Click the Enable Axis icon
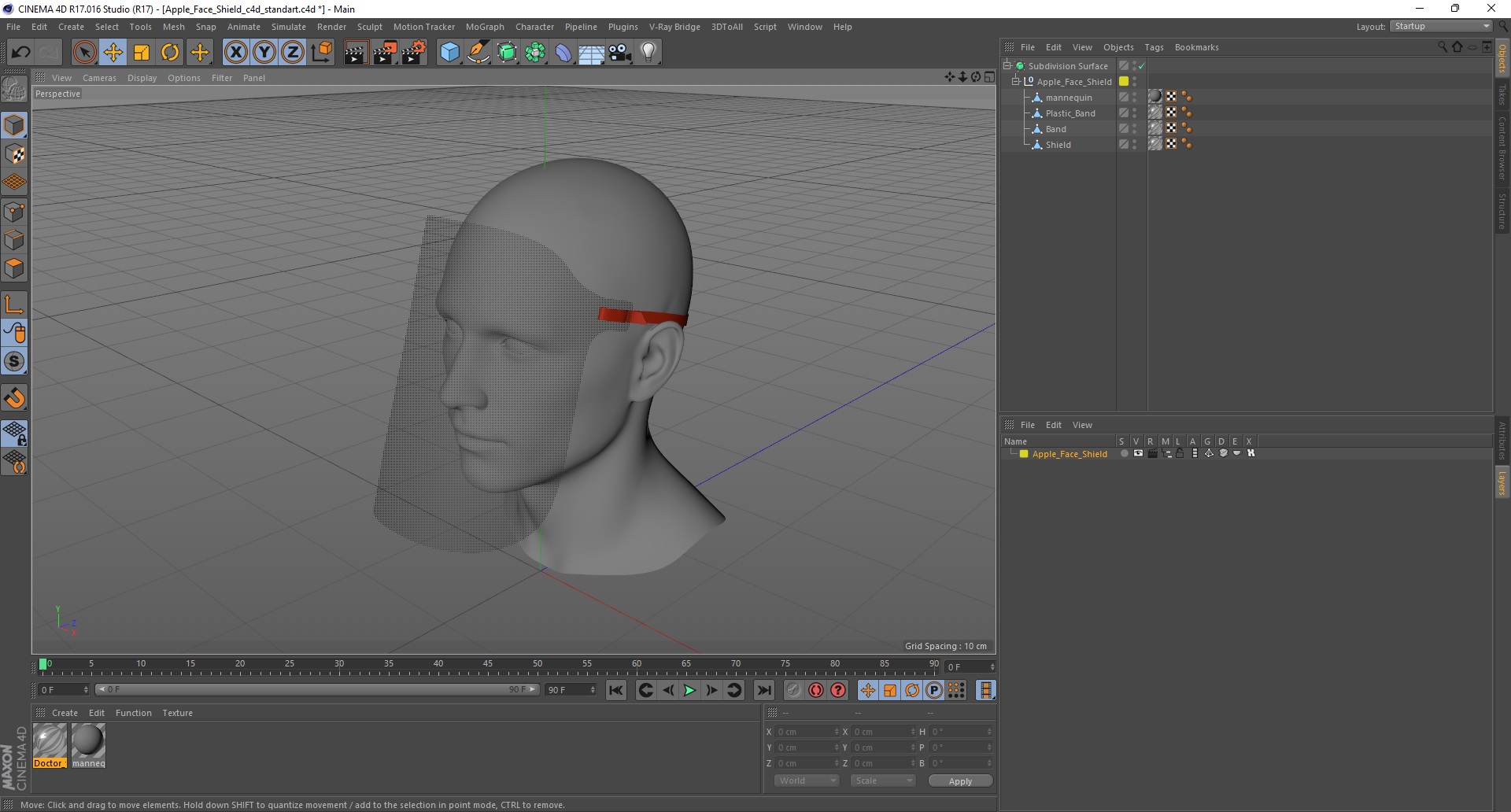Screen dimensions: 1511x812 [x=14, y=304]
